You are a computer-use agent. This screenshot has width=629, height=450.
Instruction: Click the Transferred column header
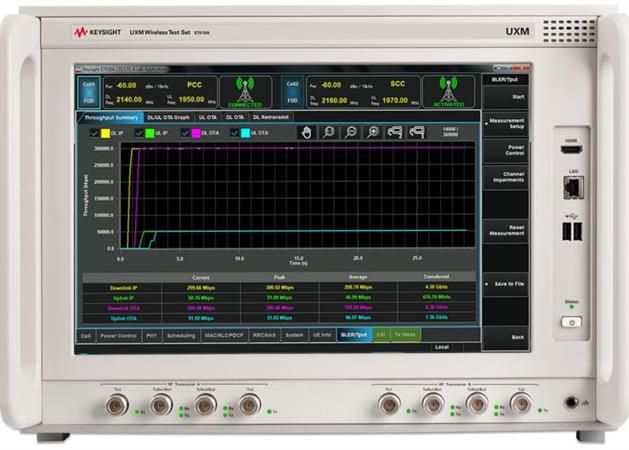(436, 276)
